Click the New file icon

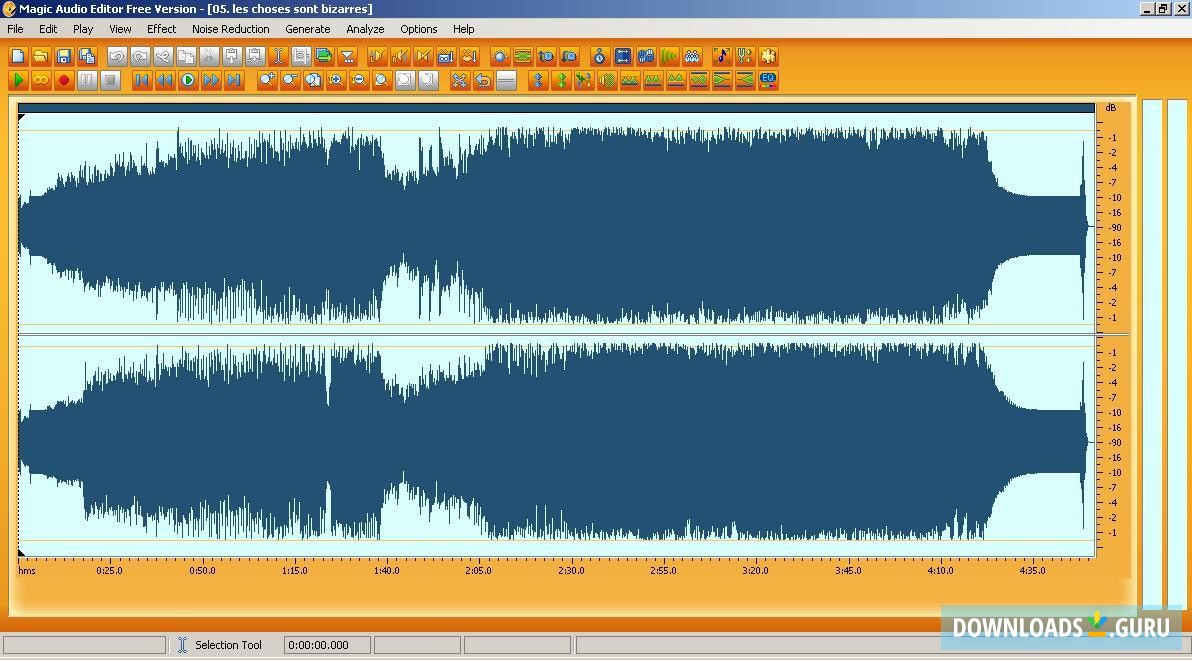[x=18, y=57]
